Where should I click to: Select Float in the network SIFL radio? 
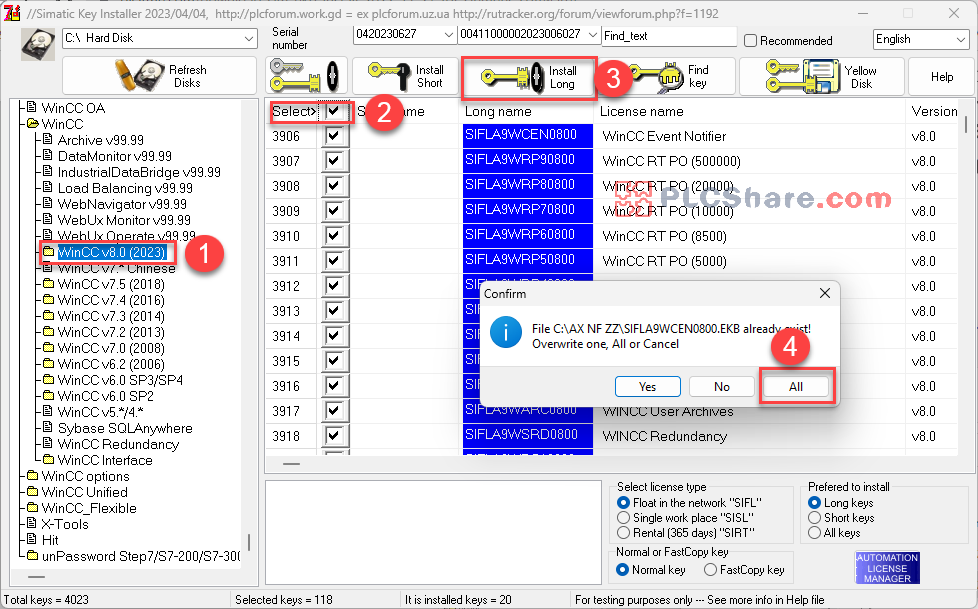pos(623,502)
